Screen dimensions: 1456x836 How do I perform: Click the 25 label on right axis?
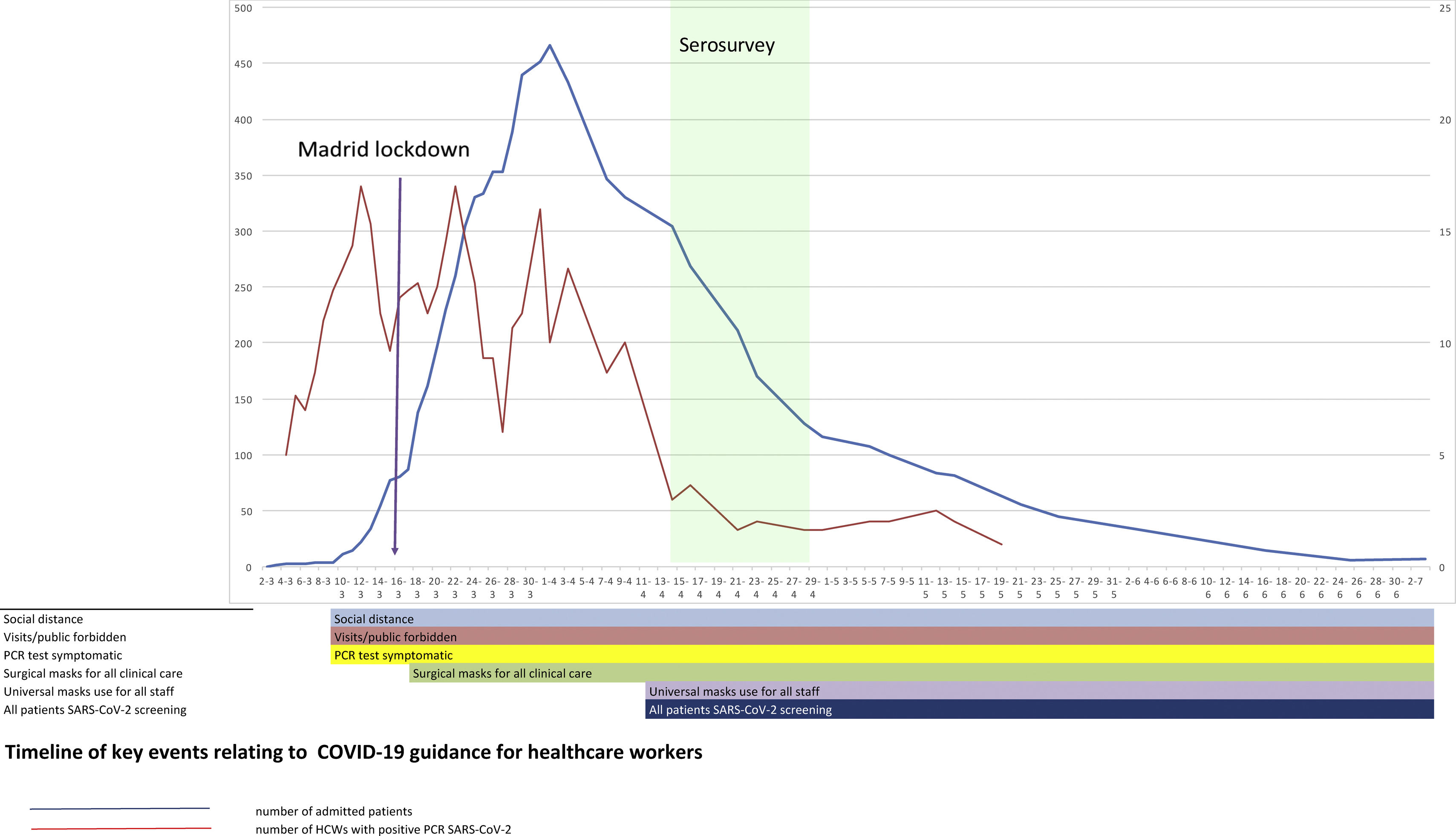pos(1444,8)
